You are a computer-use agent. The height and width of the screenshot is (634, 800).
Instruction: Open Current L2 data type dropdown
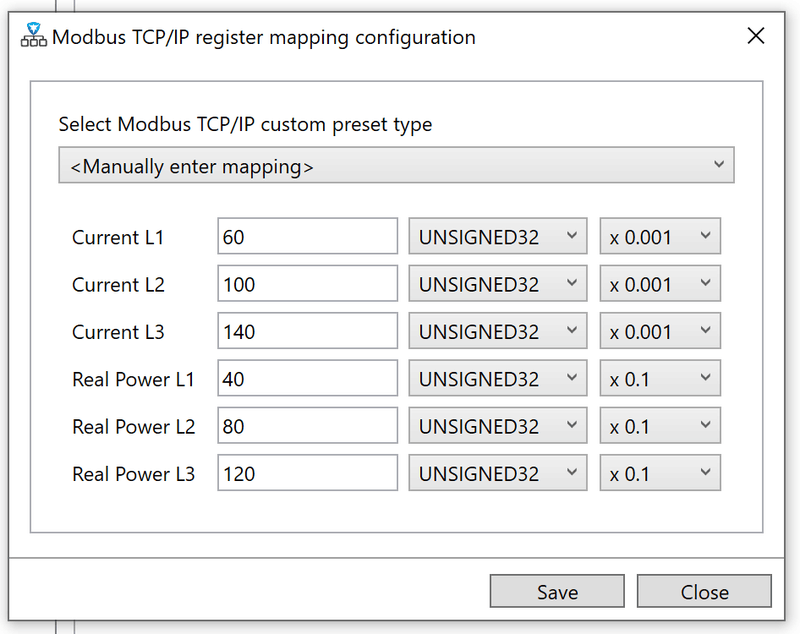498,284
